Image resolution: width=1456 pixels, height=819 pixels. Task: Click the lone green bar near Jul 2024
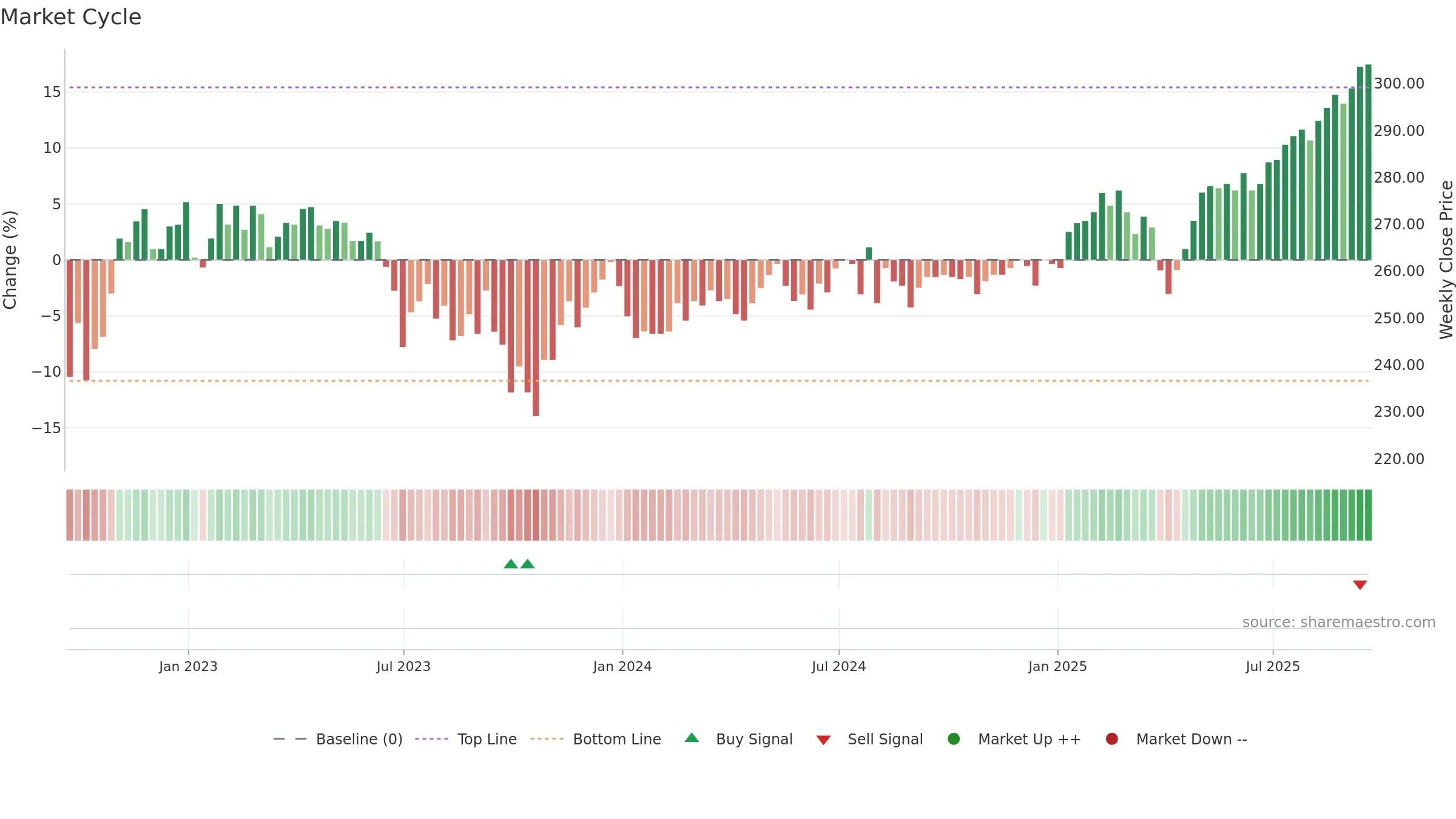pos(869,254)
